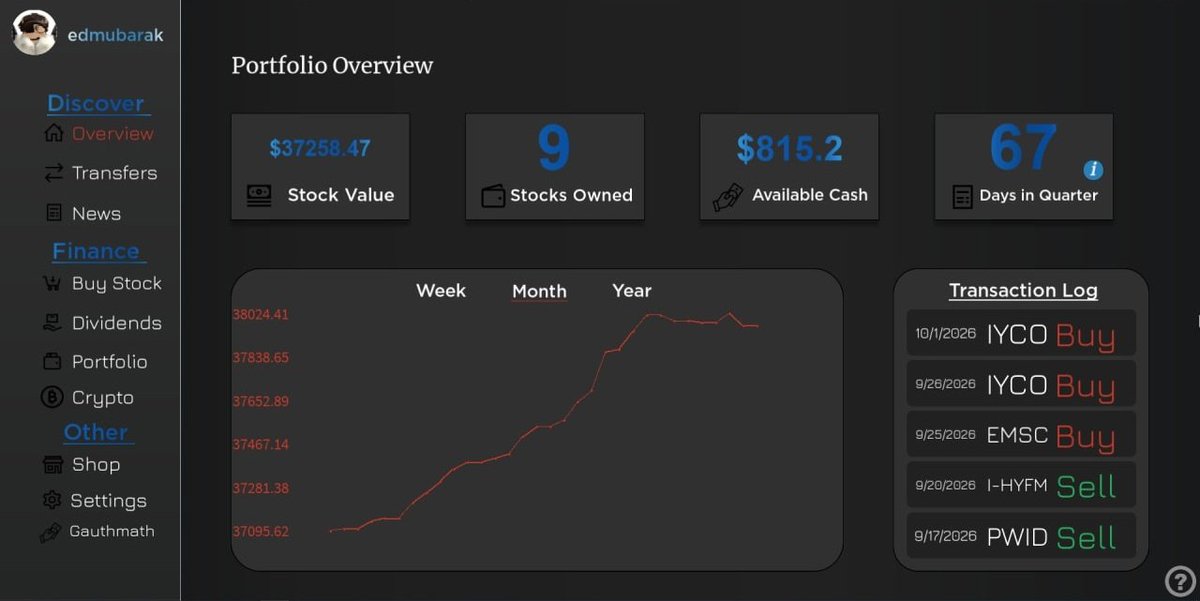
Task: Click the Crypto bitcoin icon
Action: pos(51,397)
